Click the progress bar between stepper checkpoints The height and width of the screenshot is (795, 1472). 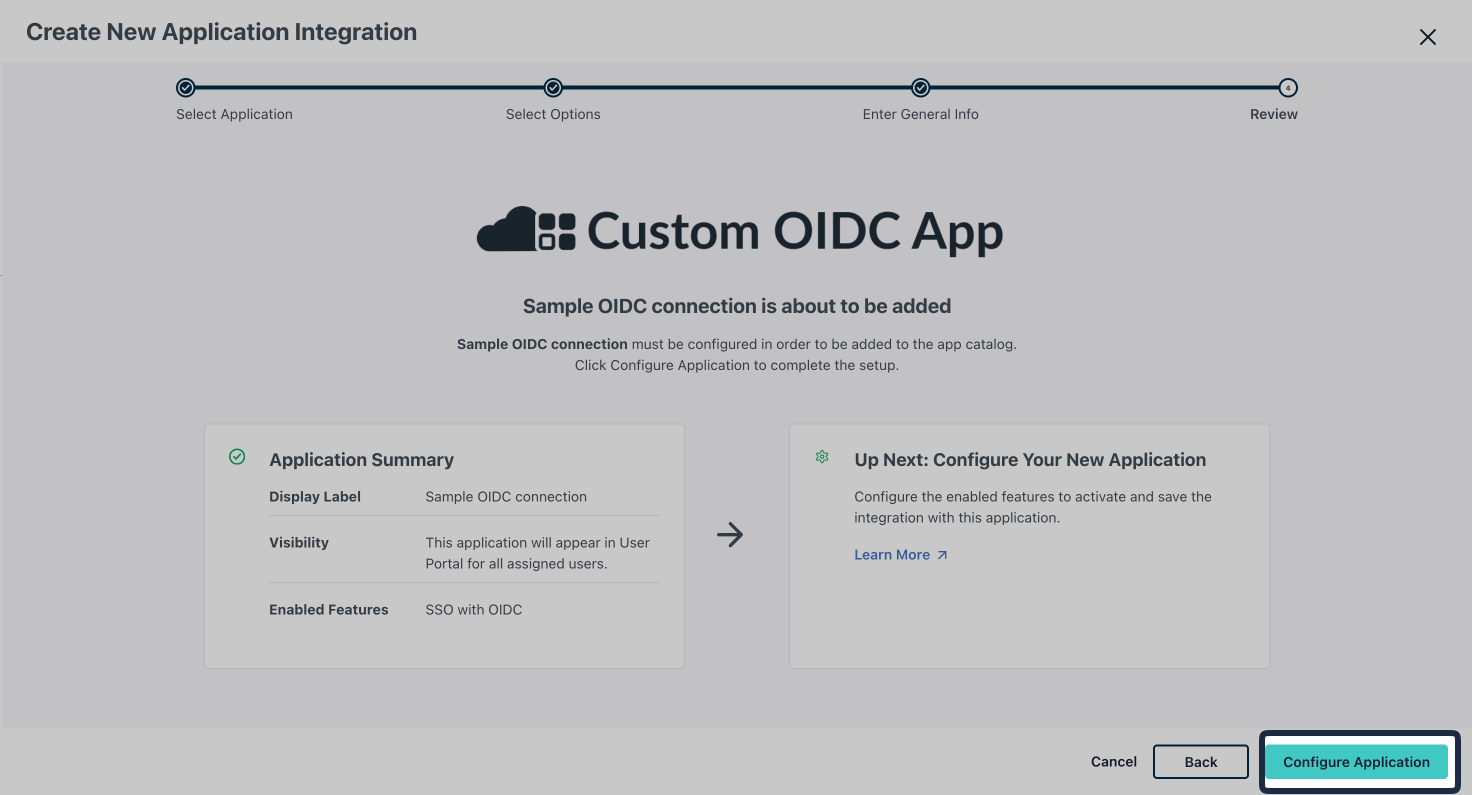tap(370, 88)
